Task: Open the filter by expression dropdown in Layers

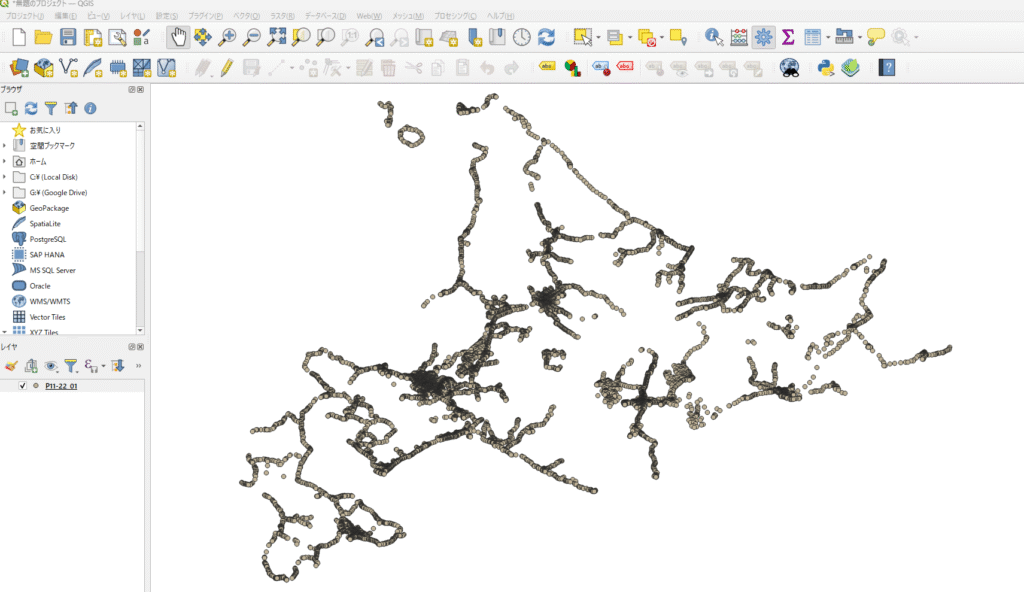Action: [x=103, y=366]
